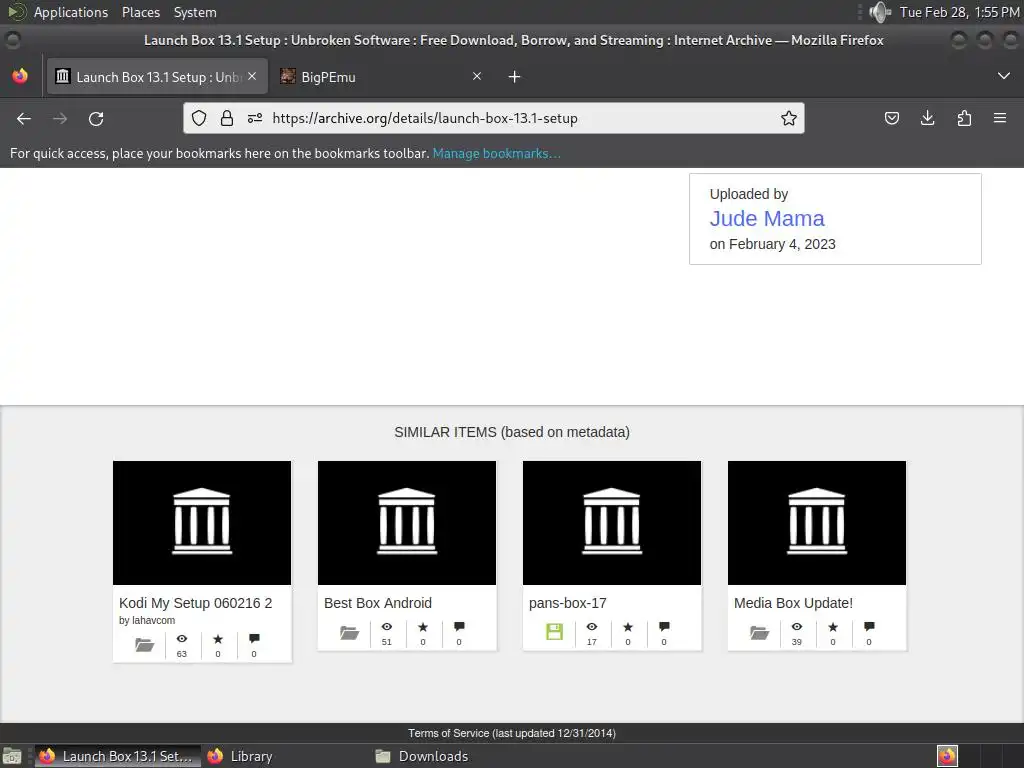Click Best Box Android folder icon

click(x=349, y=632)
